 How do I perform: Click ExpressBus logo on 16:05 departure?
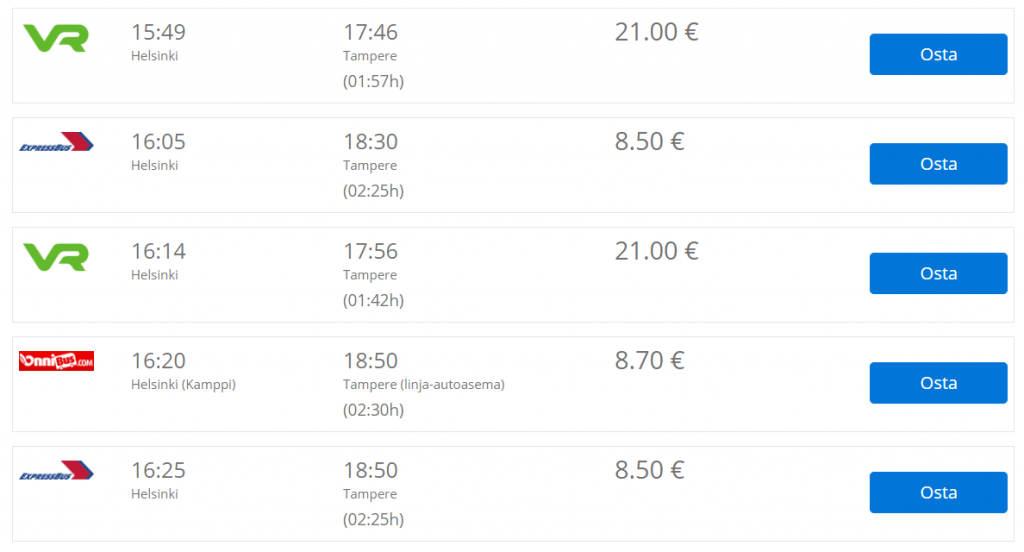coord(56,142)
